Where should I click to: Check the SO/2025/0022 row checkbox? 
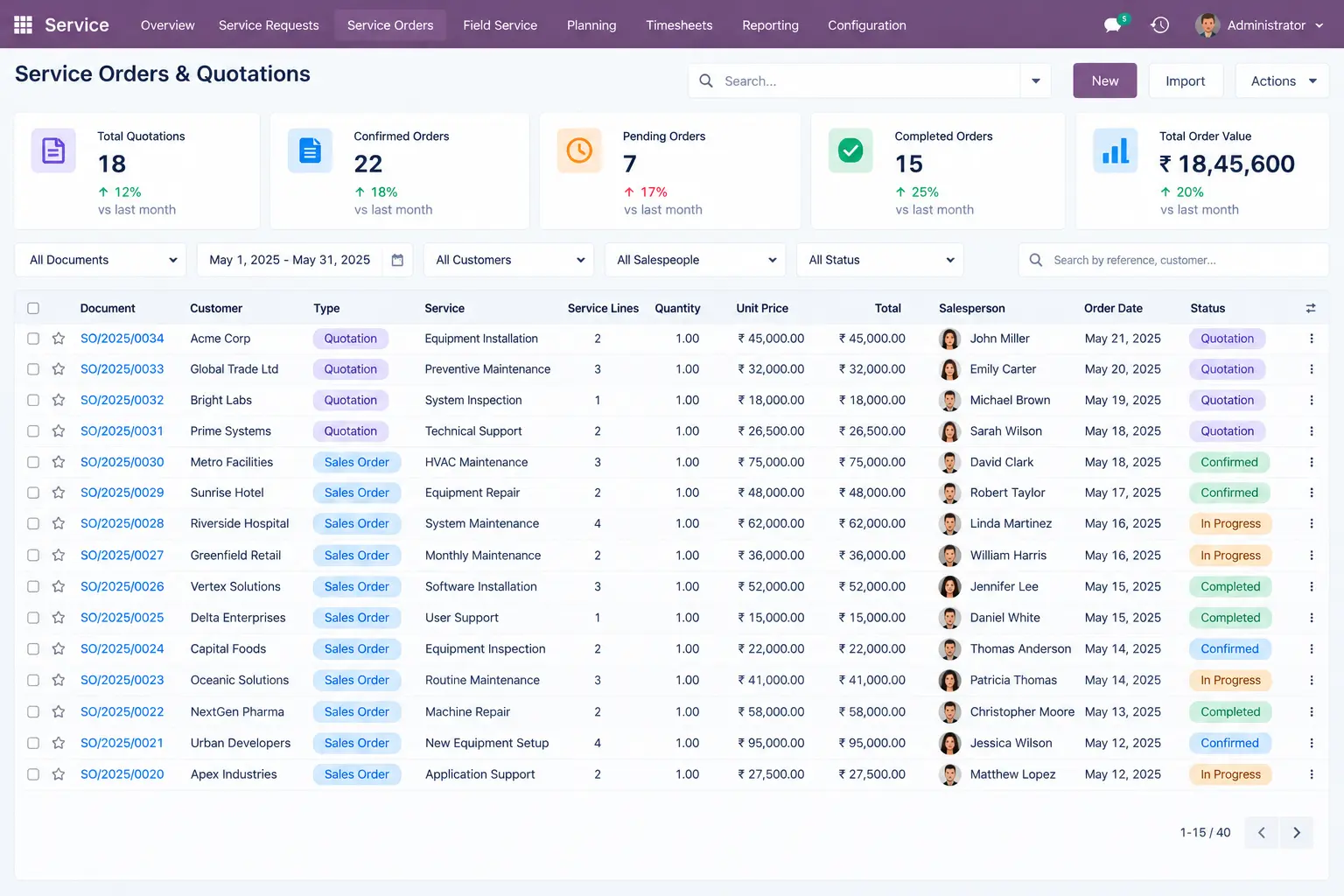[33, 711]
